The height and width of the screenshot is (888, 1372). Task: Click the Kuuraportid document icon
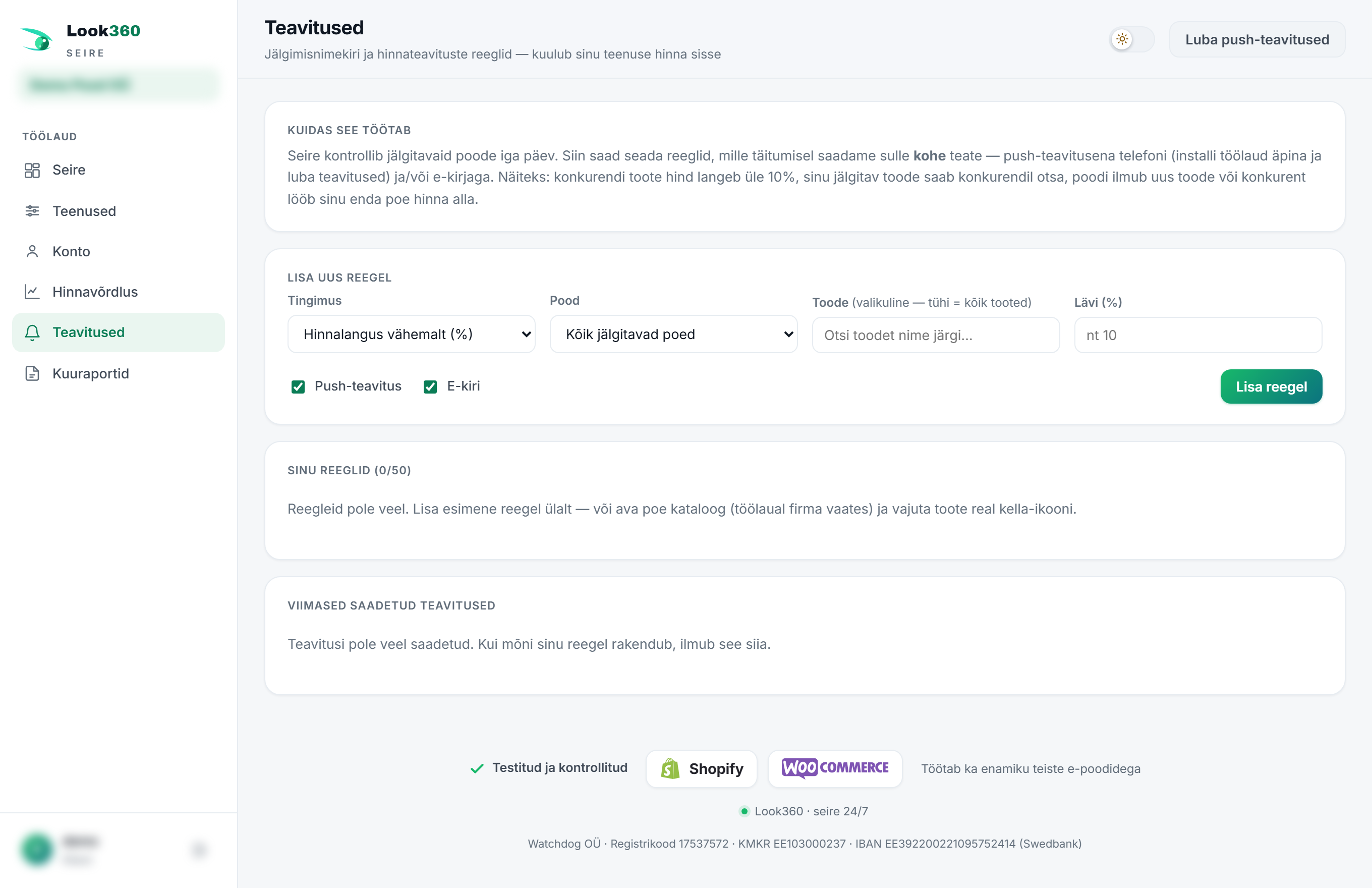pyautogui.click(x=32, y=374)
